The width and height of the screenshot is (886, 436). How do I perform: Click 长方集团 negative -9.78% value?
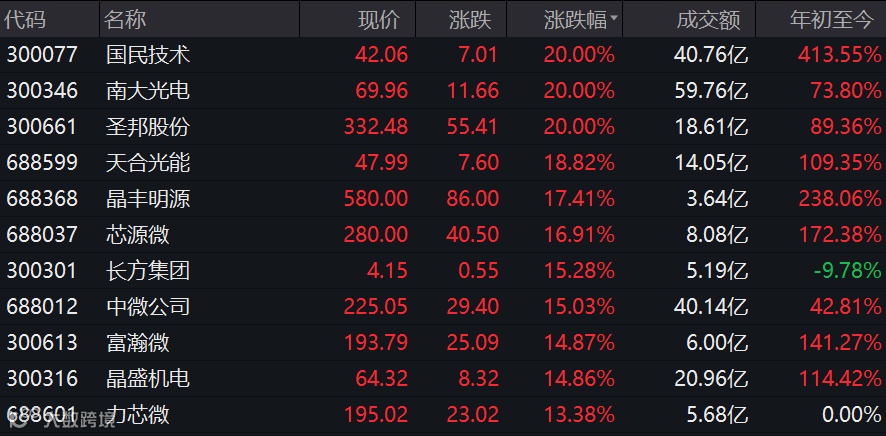pos(850,271)
